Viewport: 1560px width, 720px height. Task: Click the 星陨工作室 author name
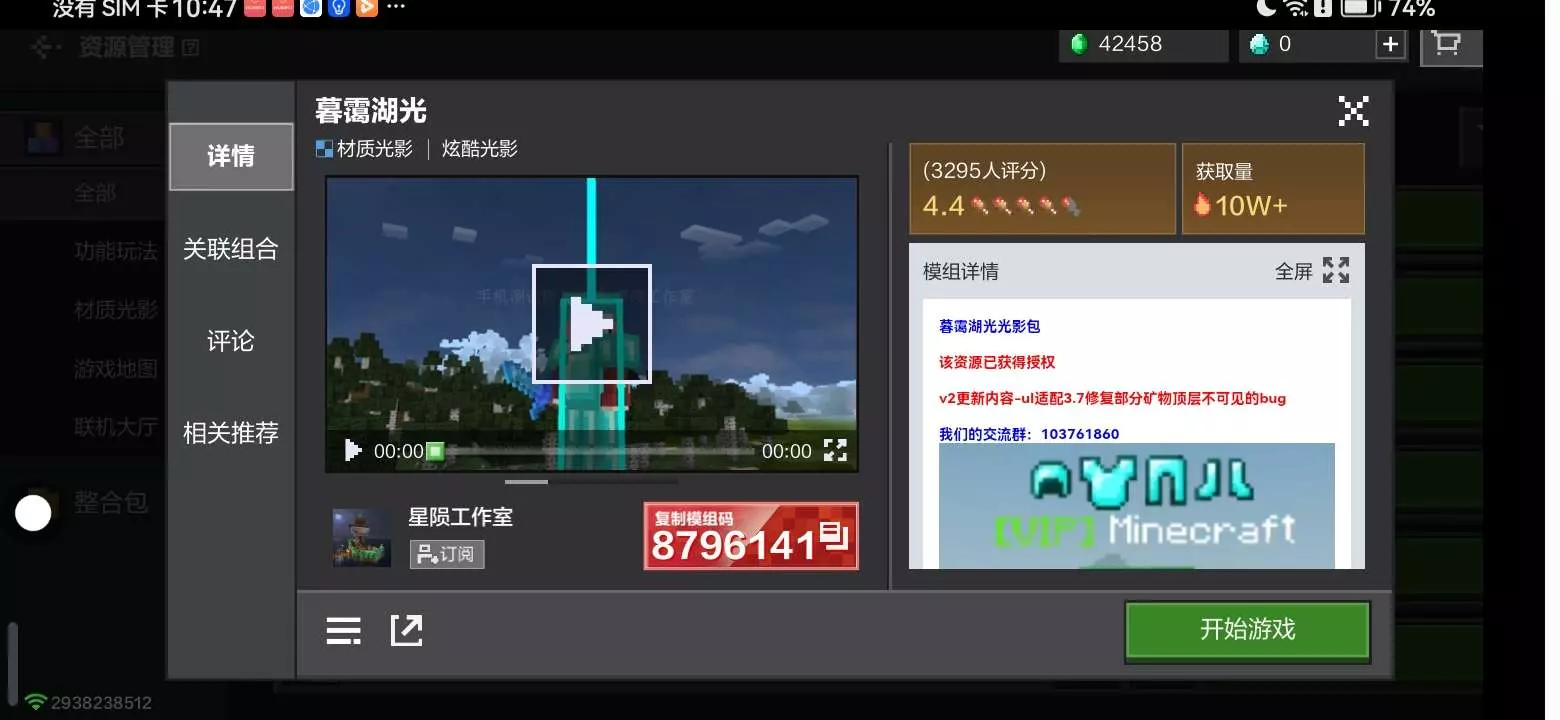pyautogui.click(x=461, y=517)
